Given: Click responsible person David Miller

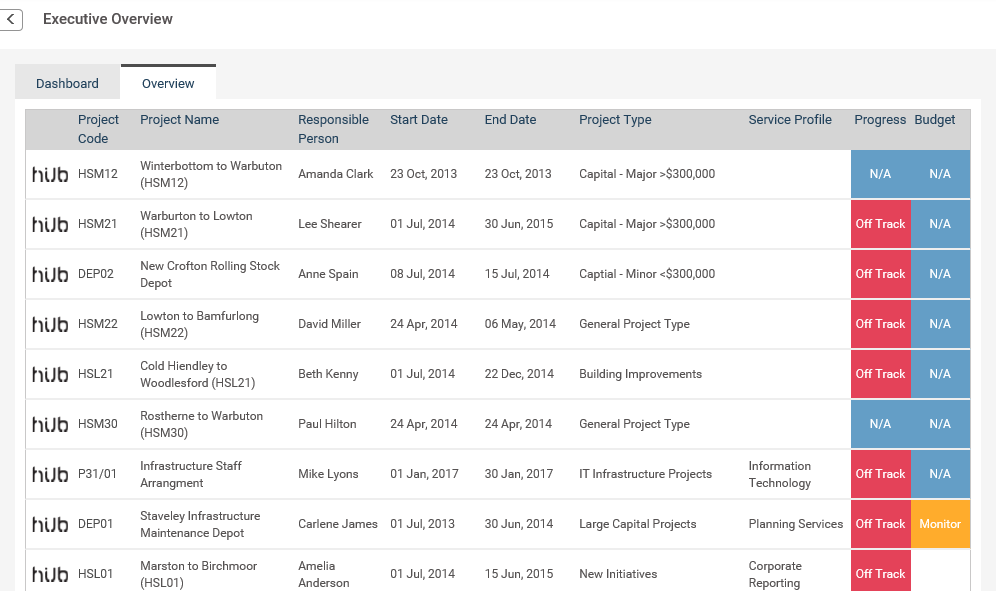Looking at the screenshot, I should point(329,324).
